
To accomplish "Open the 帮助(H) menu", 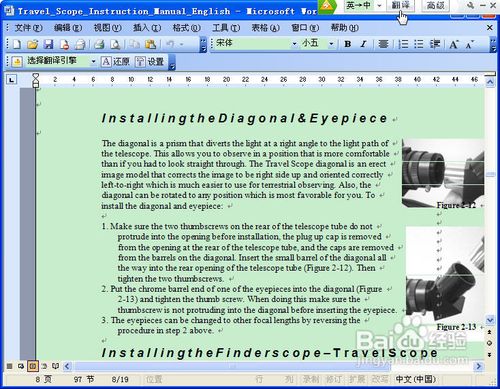I will coord(345,28).
